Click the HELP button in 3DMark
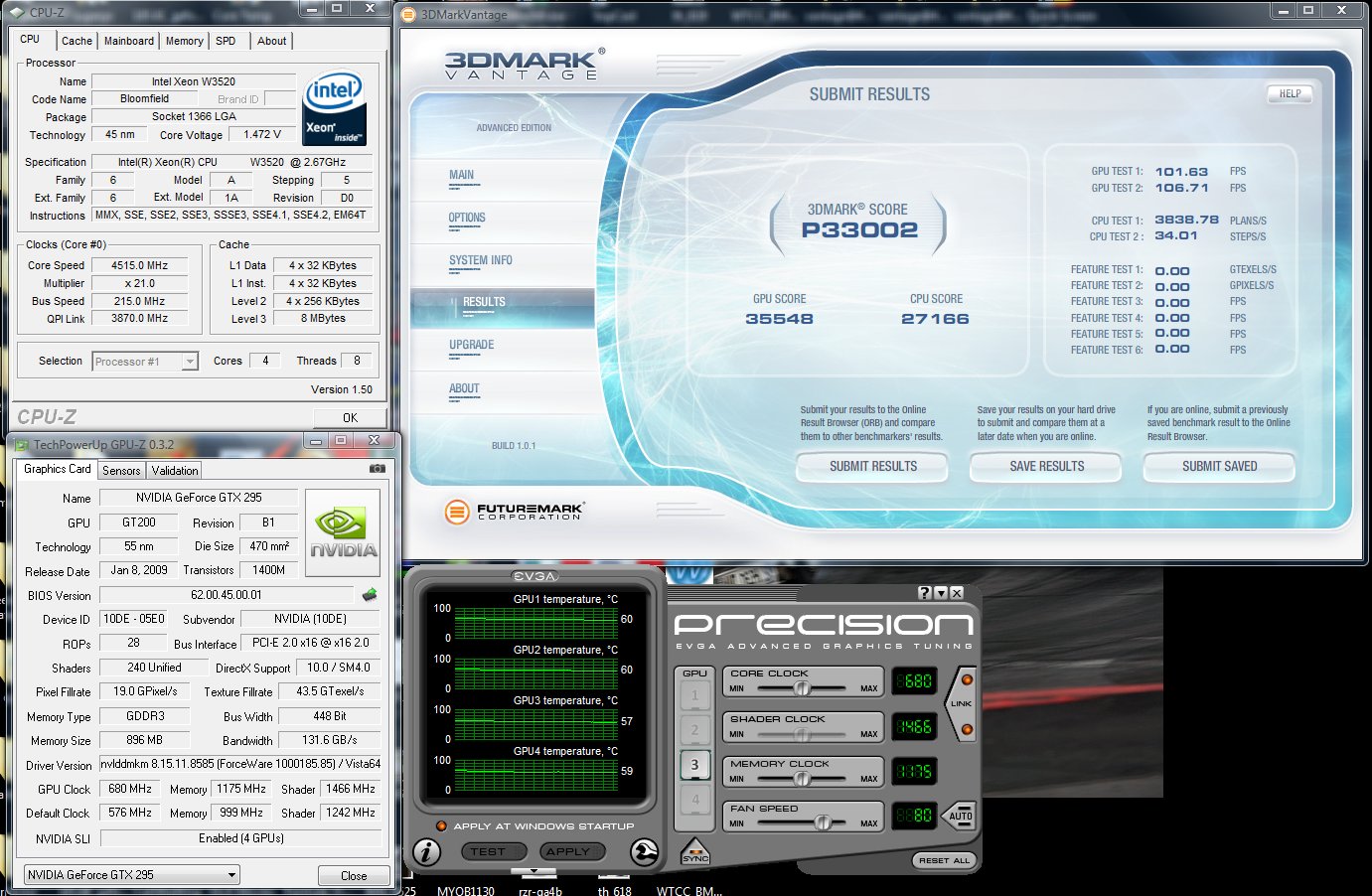 1290,93
